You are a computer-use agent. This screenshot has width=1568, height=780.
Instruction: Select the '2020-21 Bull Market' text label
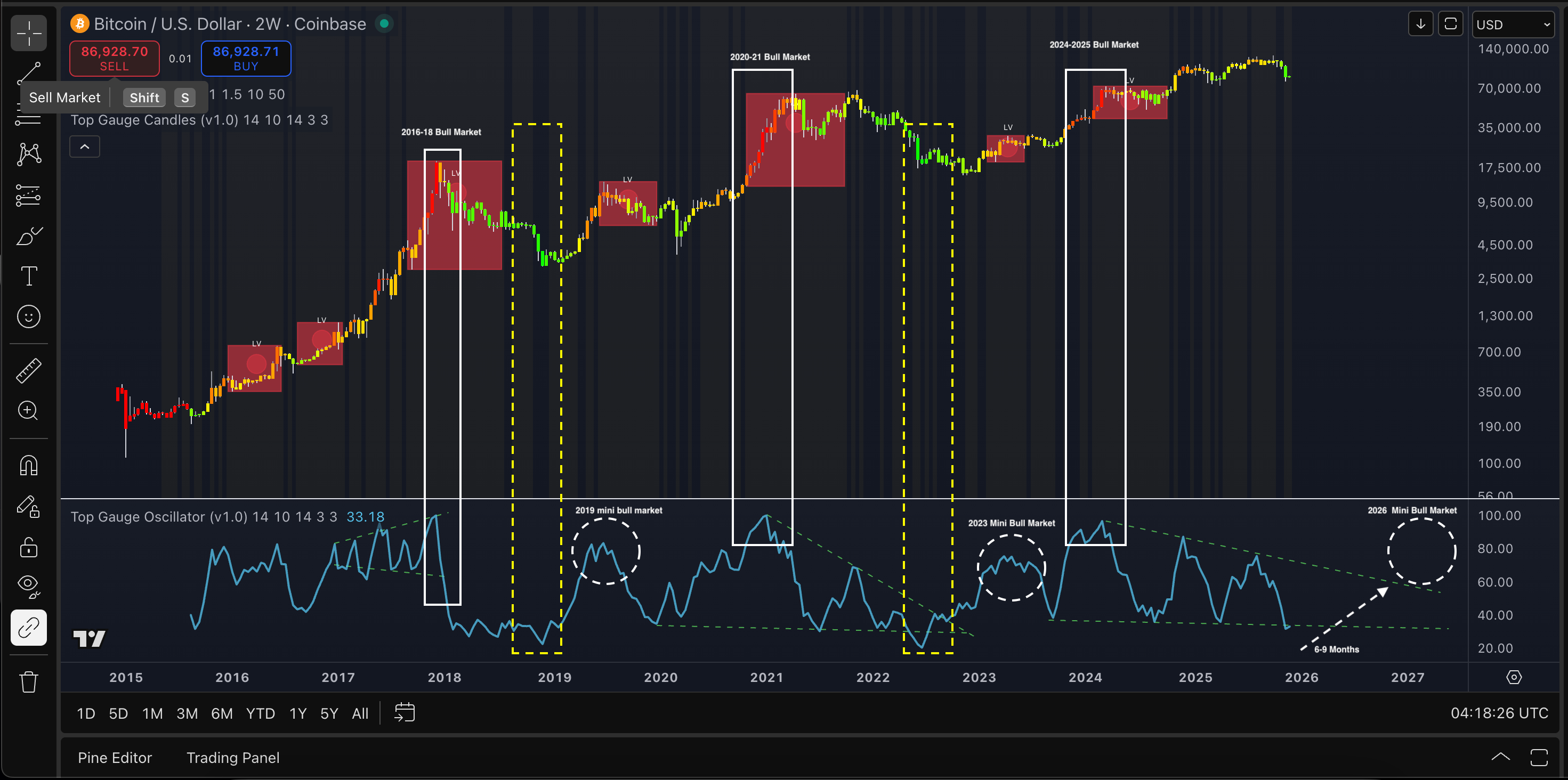click(770, 57)
